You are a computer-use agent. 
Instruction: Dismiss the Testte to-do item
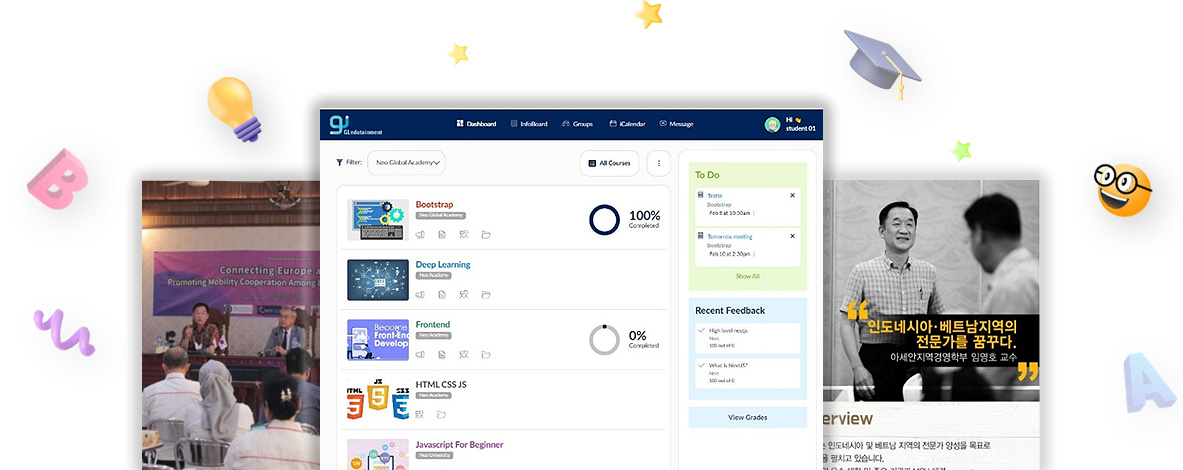792,195
